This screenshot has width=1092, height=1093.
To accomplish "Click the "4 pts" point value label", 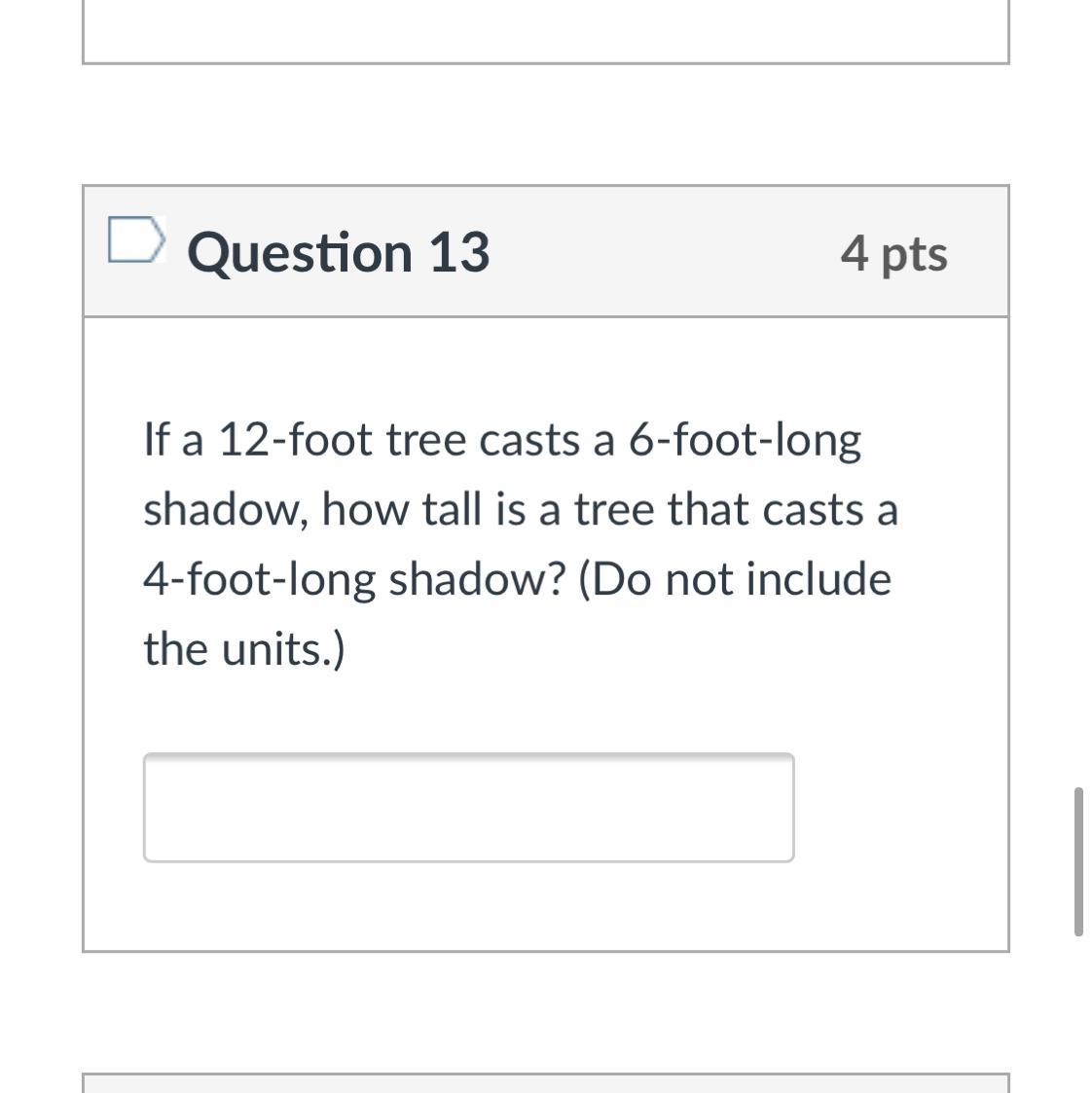I will click(894, 254).
